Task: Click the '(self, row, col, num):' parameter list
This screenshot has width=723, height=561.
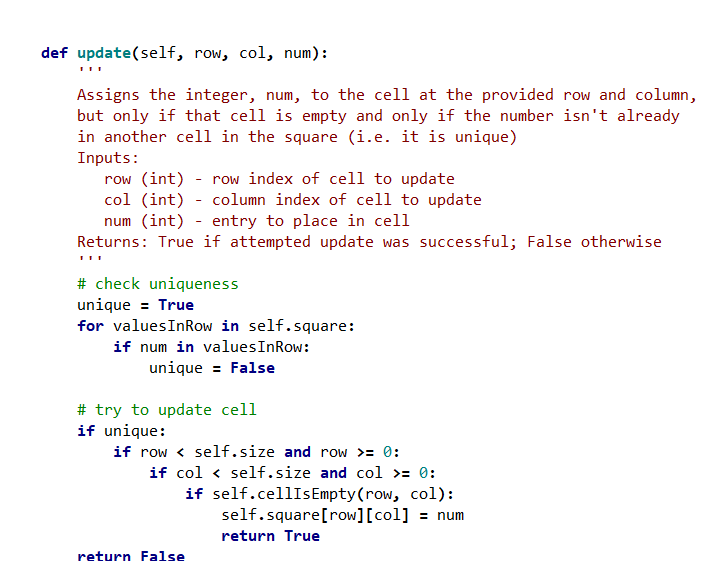Action: [230, 53]
